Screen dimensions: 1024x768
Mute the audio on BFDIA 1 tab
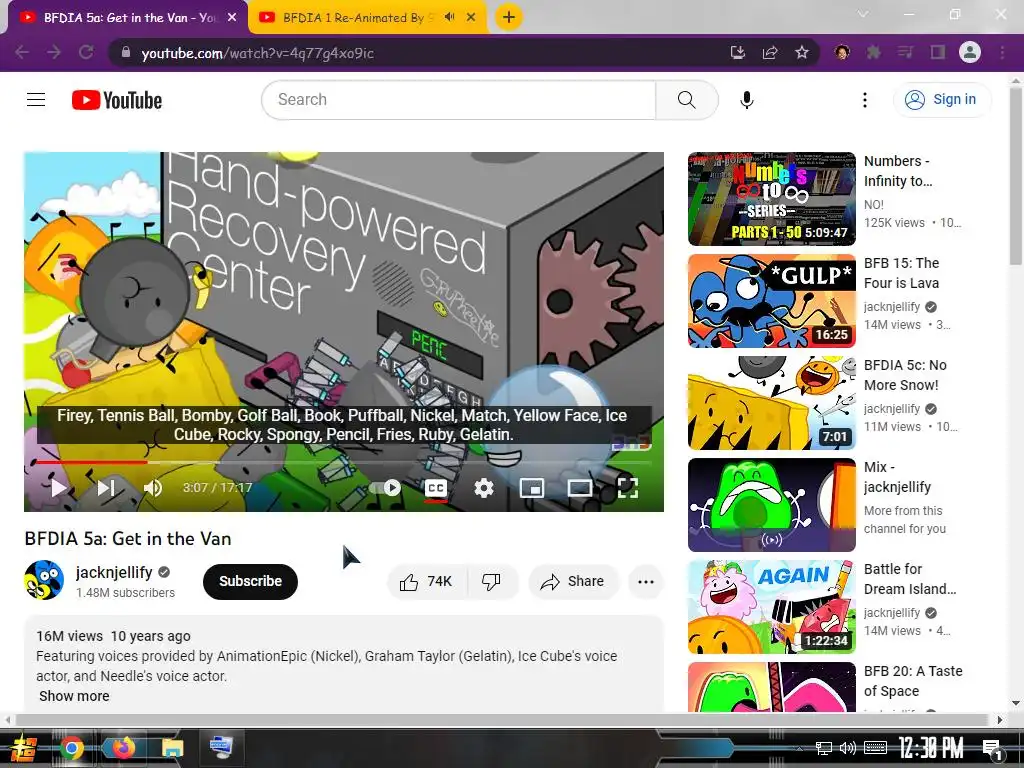click(x=449, y=18)
